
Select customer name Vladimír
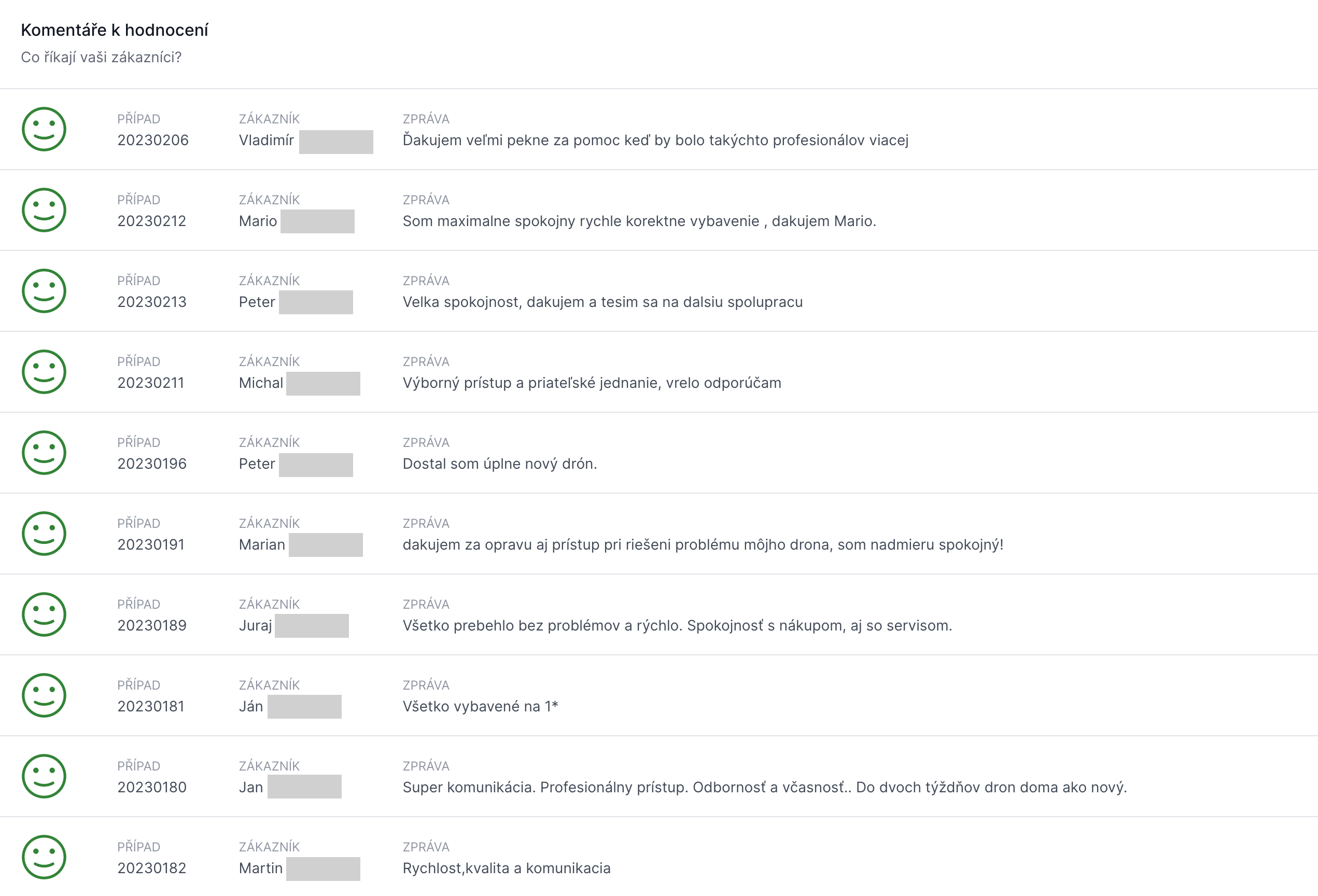click(x=266, y=140)
